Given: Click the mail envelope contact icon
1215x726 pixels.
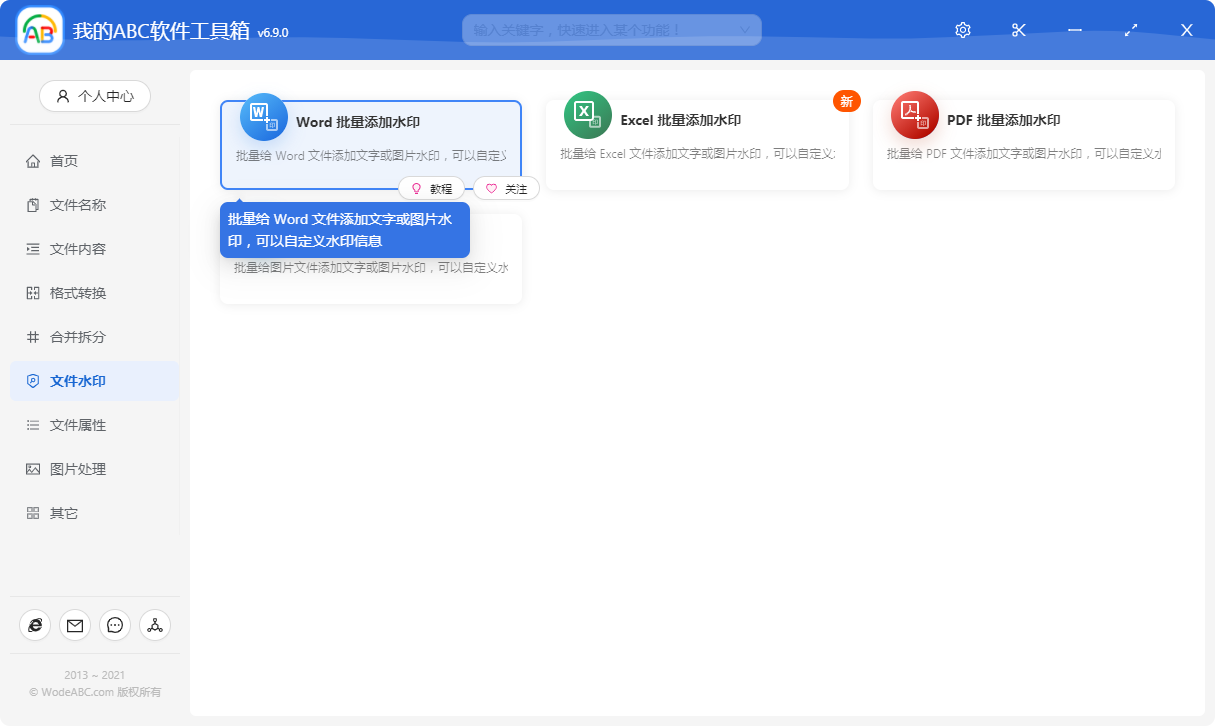Looking at the screenshot, I should click(75, 625).
